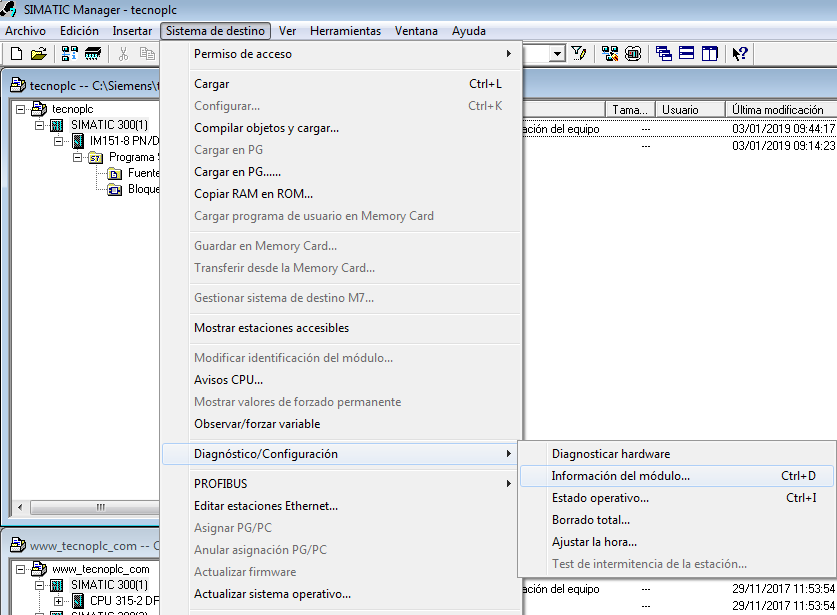Click the Bloques folder icon
This screenshot has width=837, height=615.
tap(114, 190)
